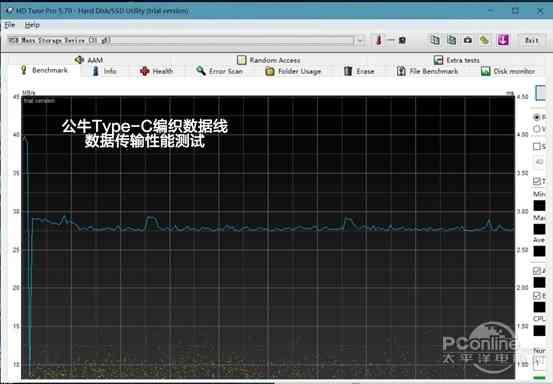Open the Random Access tab
The width and height of the screenshot is (553, 384).
click(x=269, y=60)
